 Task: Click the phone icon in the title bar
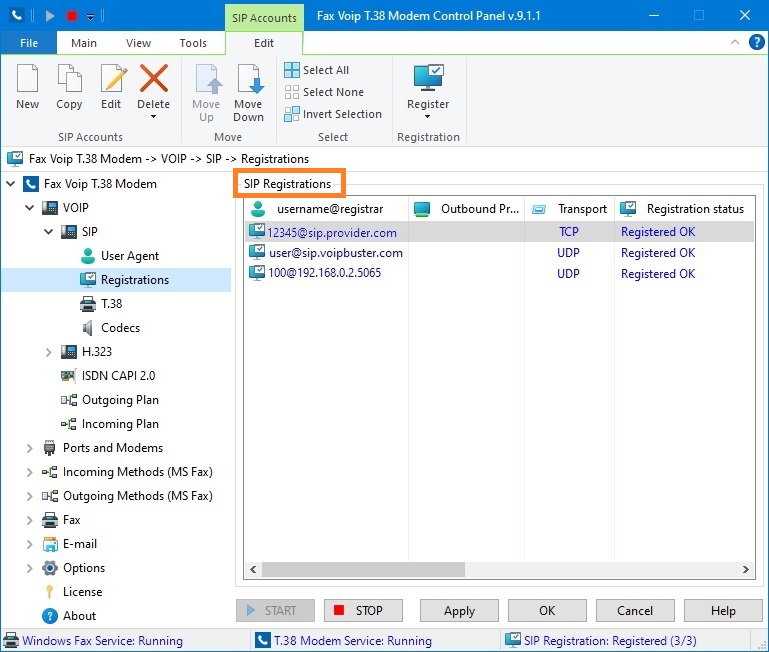[16, 15]
